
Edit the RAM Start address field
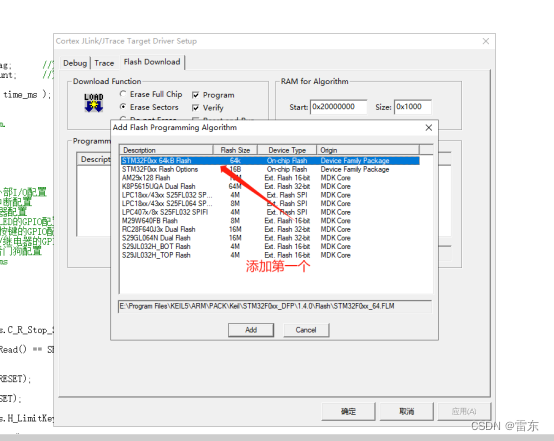coord(338,107)
